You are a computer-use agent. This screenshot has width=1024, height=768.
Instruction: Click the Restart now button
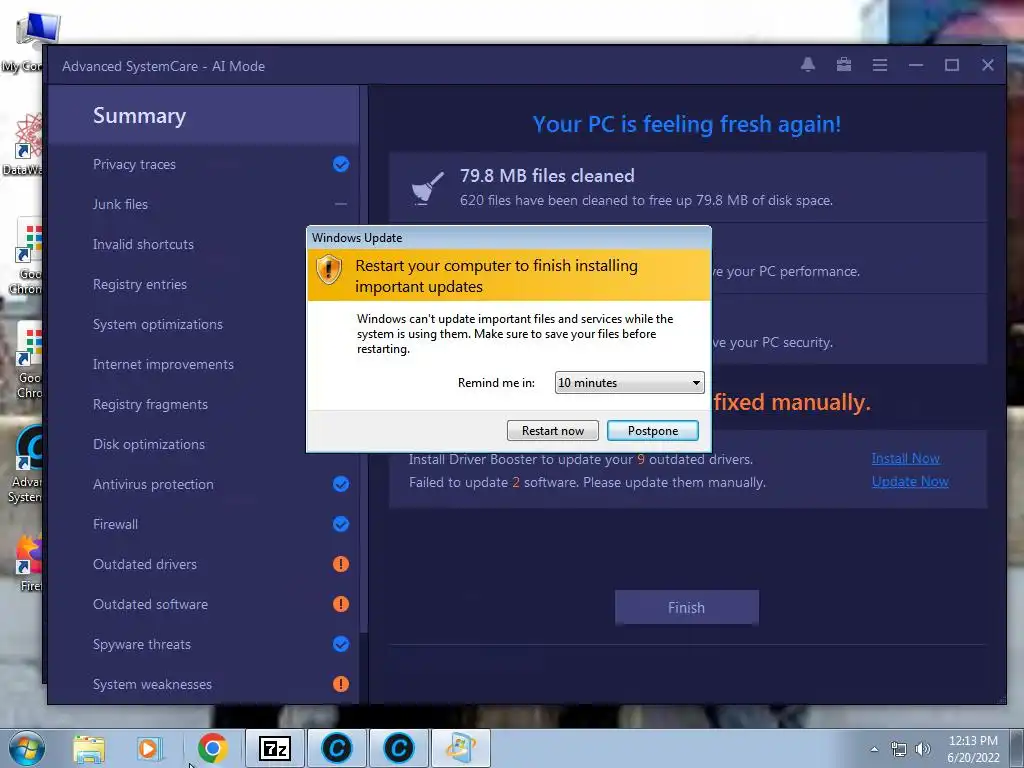coord(552,430)
